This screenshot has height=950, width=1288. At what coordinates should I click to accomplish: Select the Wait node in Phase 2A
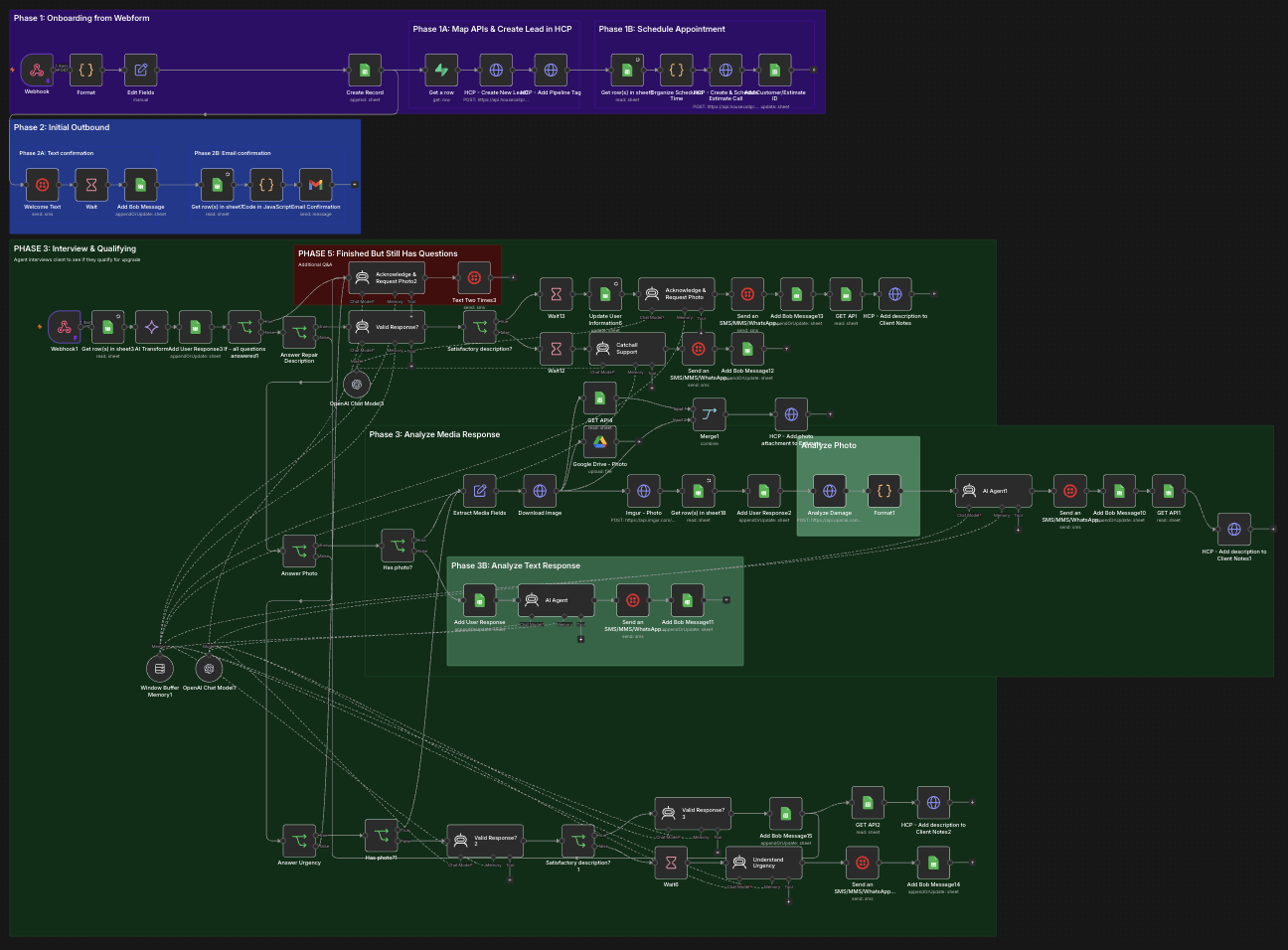[91, 185]
